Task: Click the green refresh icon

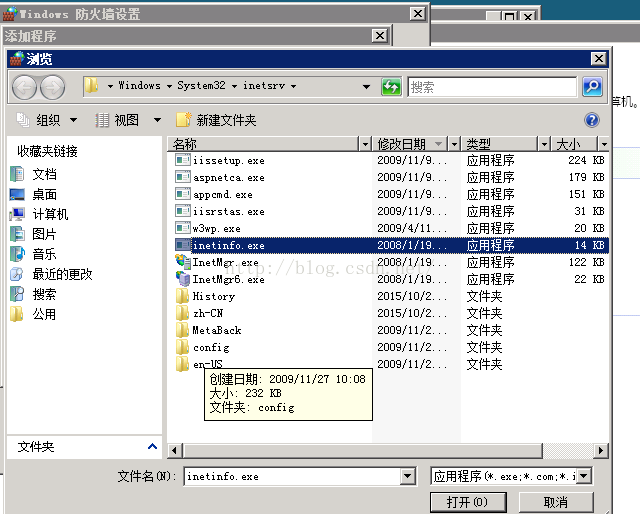Action: click(391, 87)
